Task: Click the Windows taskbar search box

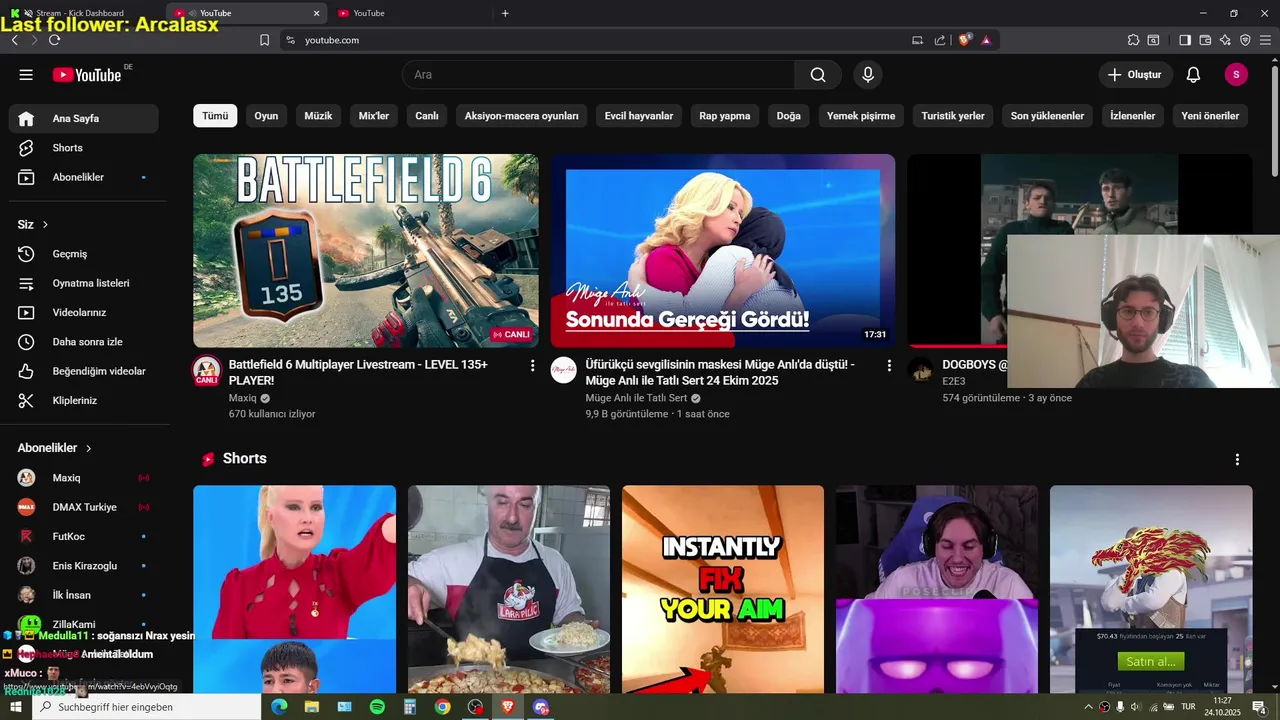Action: pos(147,707)
